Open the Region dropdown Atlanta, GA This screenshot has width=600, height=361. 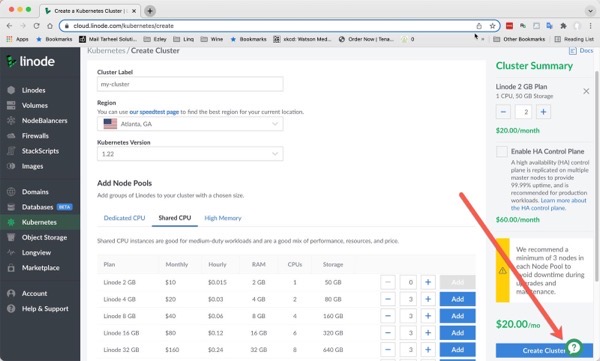190,124
